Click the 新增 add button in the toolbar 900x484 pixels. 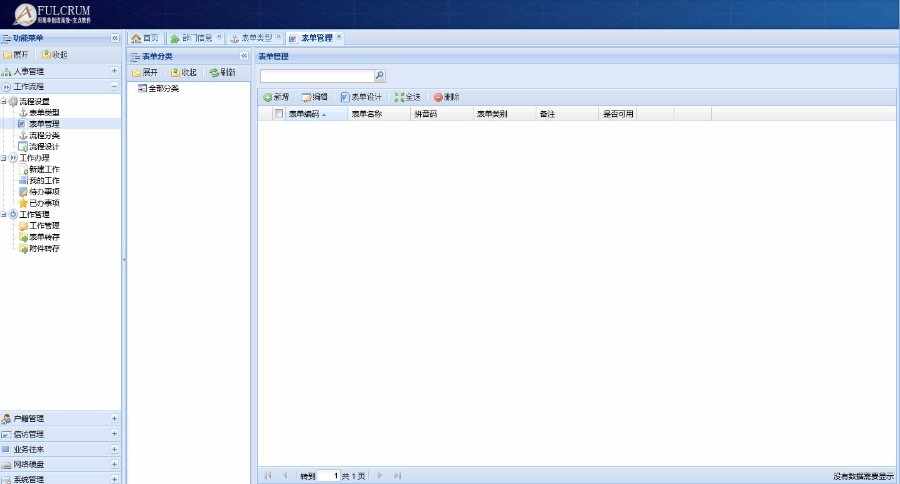point(276,97)
